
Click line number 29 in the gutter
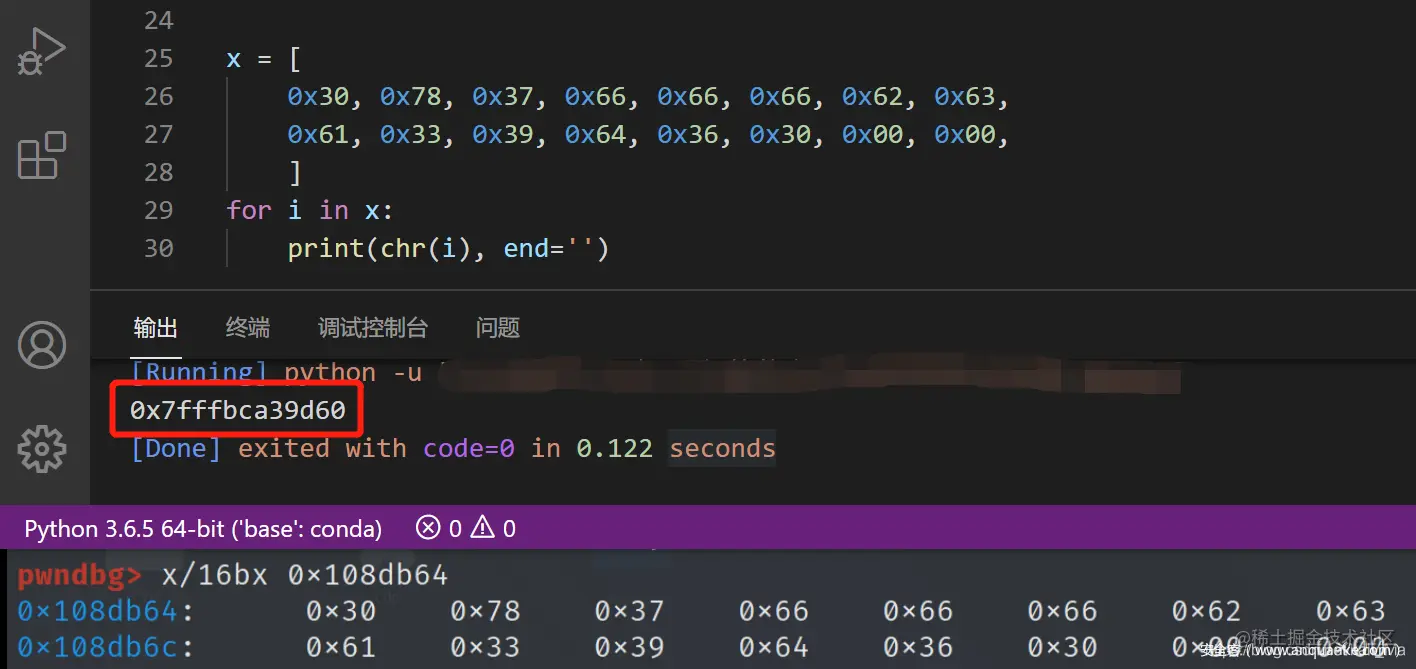click(x=158, y=211)
